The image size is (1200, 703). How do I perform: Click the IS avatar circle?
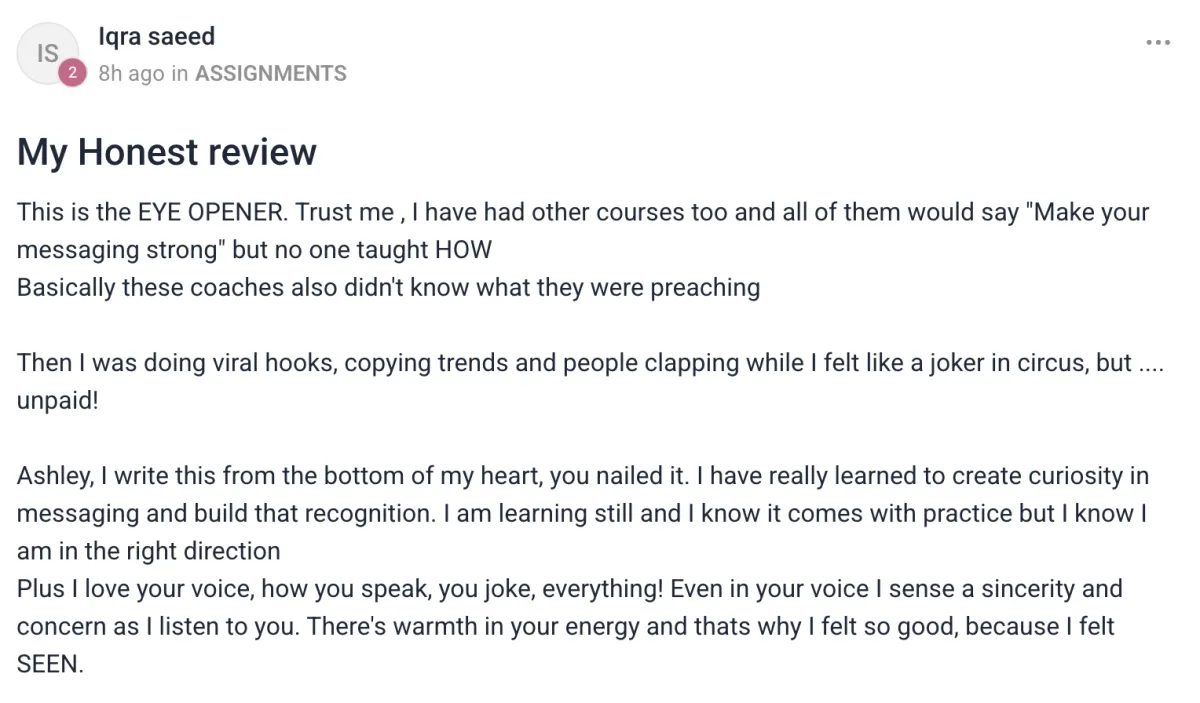click(x=48, y=53)
